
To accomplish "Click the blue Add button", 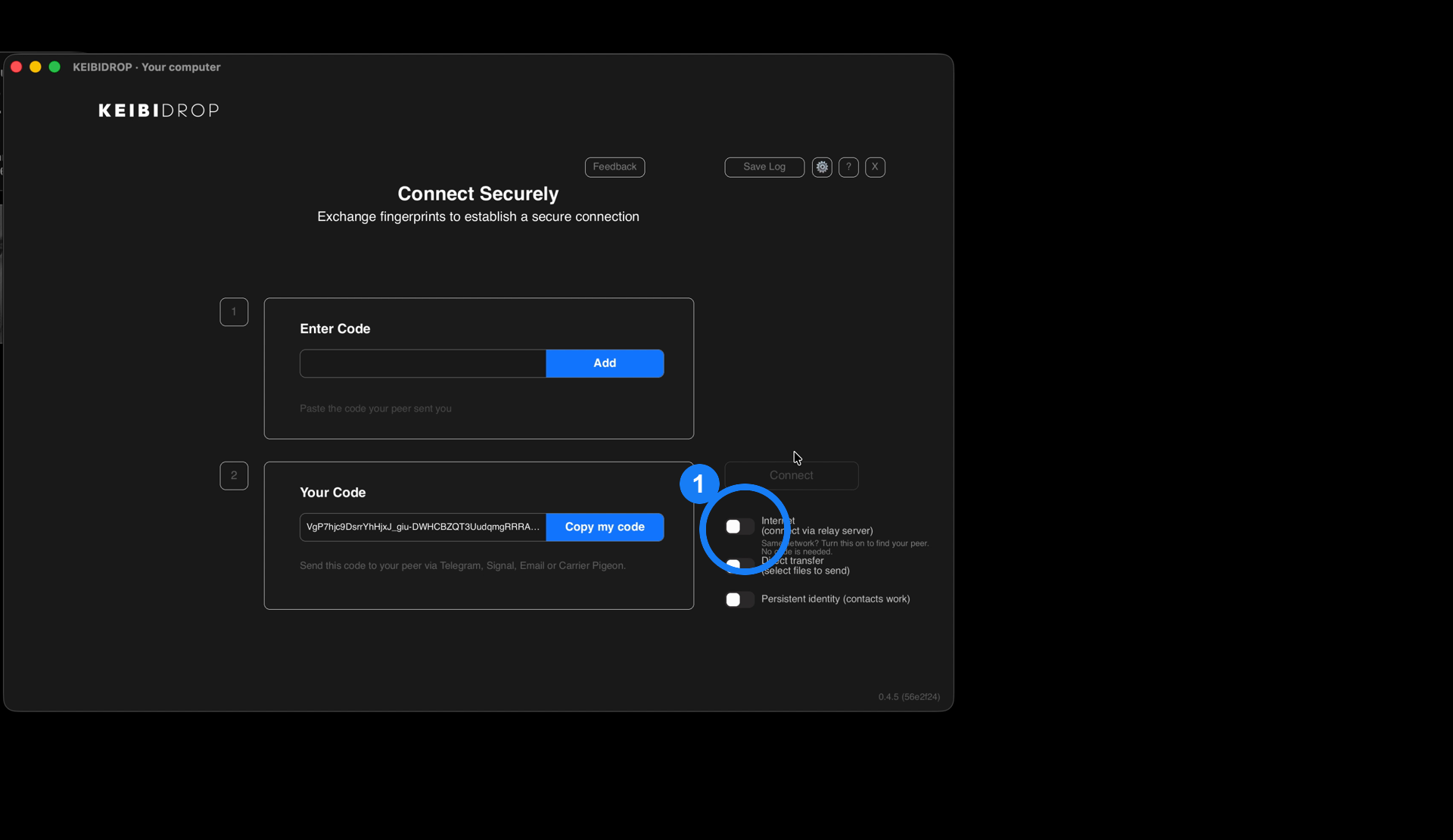I will pyautogui.click(x=605, y=363).
